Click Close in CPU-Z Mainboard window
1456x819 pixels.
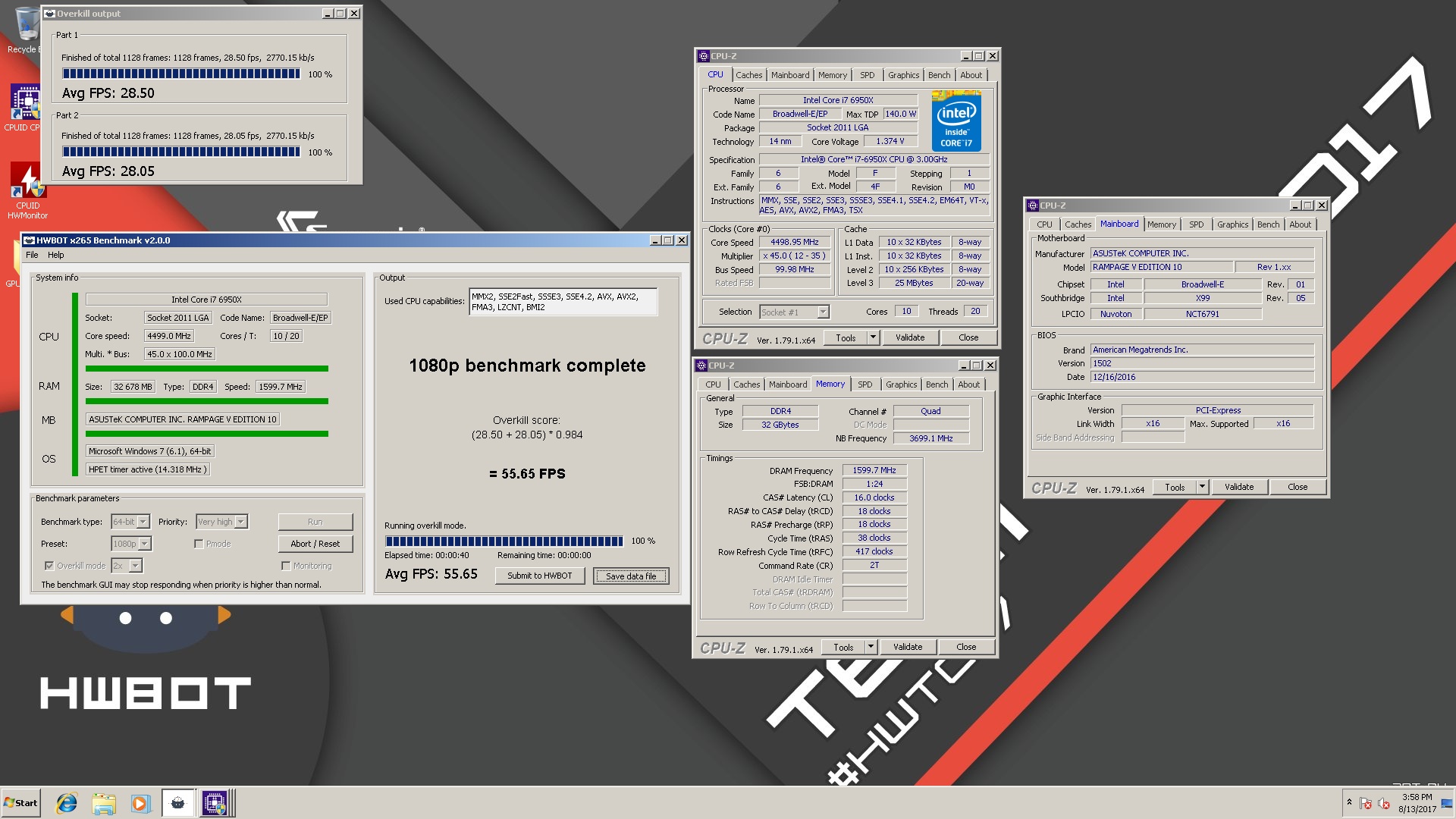coord(1298,487)
